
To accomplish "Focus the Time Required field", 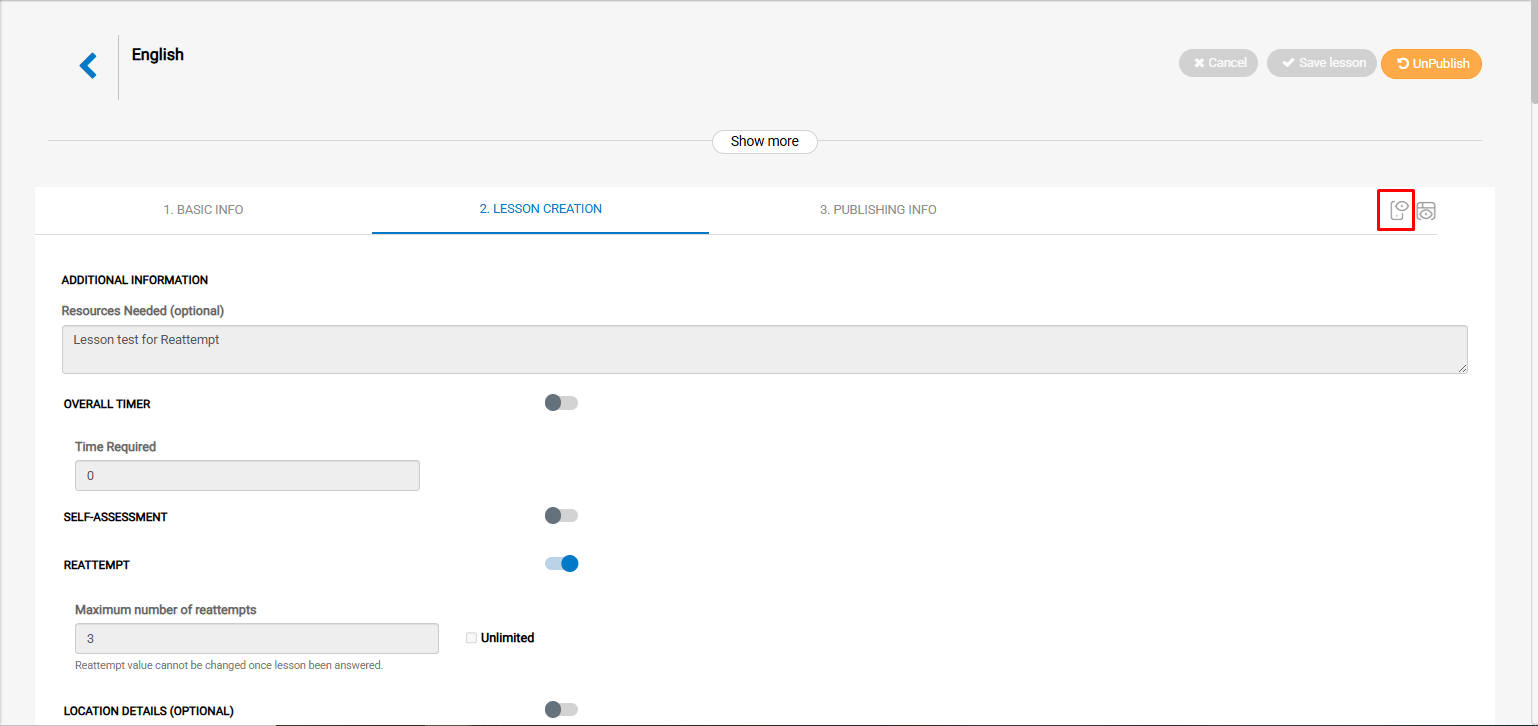I will point(247,476).
